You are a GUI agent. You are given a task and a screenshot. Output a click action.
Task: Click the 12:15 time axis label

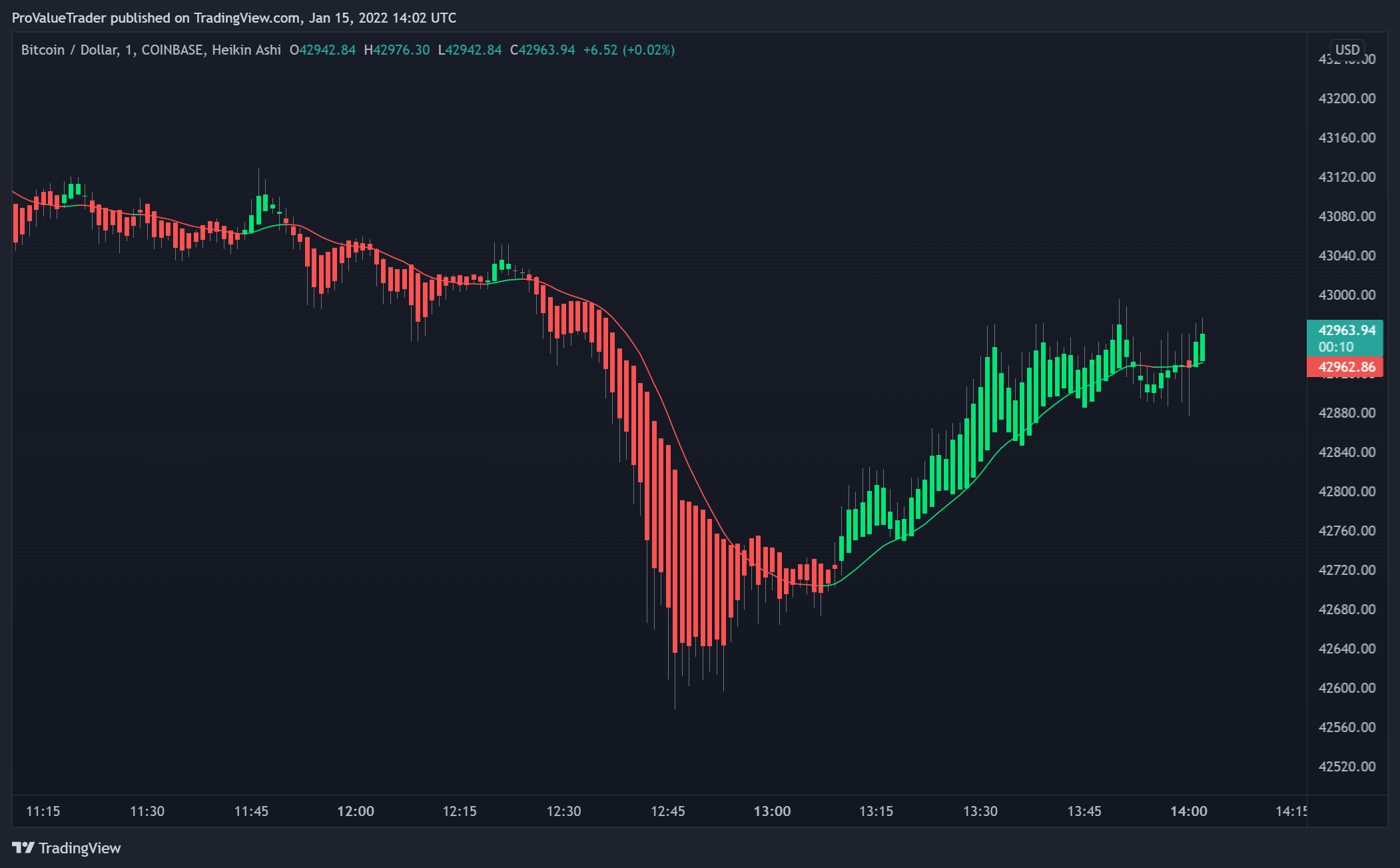460,811
